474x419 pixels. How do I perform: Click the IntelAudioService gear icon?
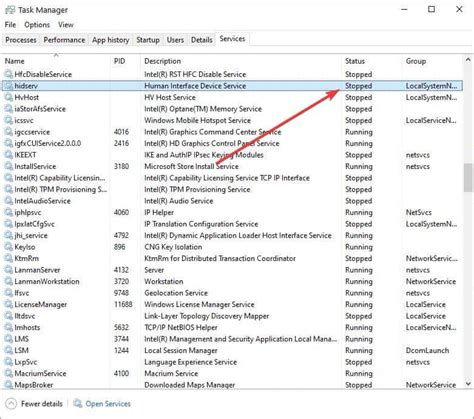[8, 201]
